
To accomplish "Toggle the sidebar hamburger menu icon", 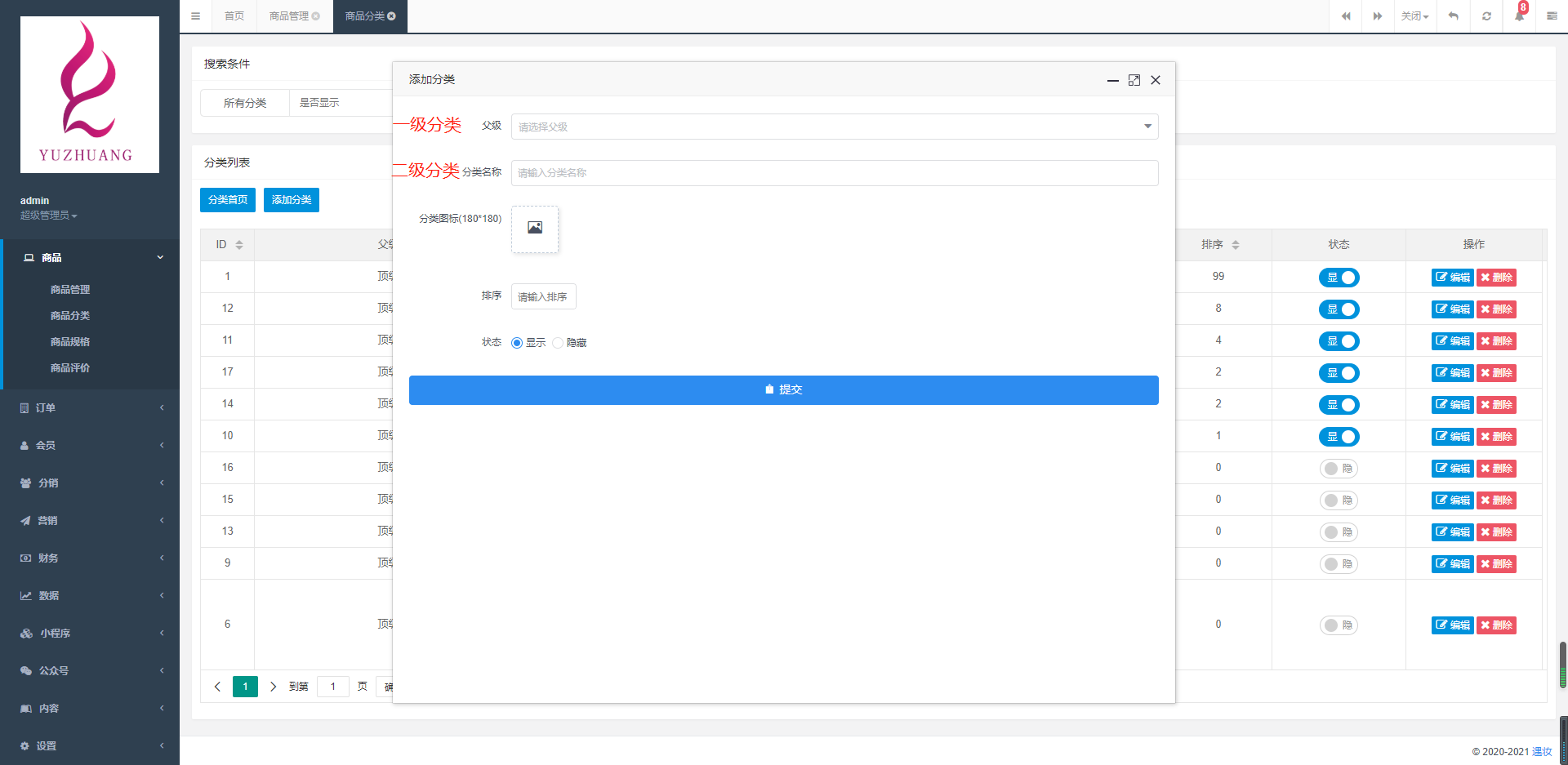I will click(x=195, y=16).
